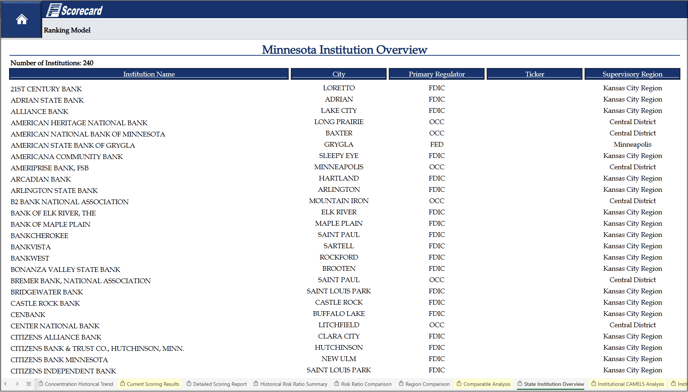The height and width of the screenshot is (392, 688).
Task: Click the City column header
Action: pos(339,74)
